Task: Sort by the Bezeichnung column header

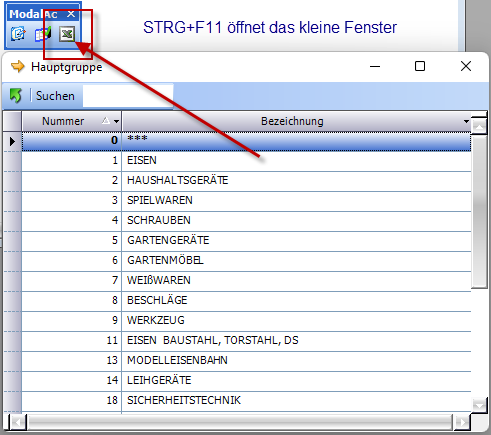Action: tap(292, 121)
